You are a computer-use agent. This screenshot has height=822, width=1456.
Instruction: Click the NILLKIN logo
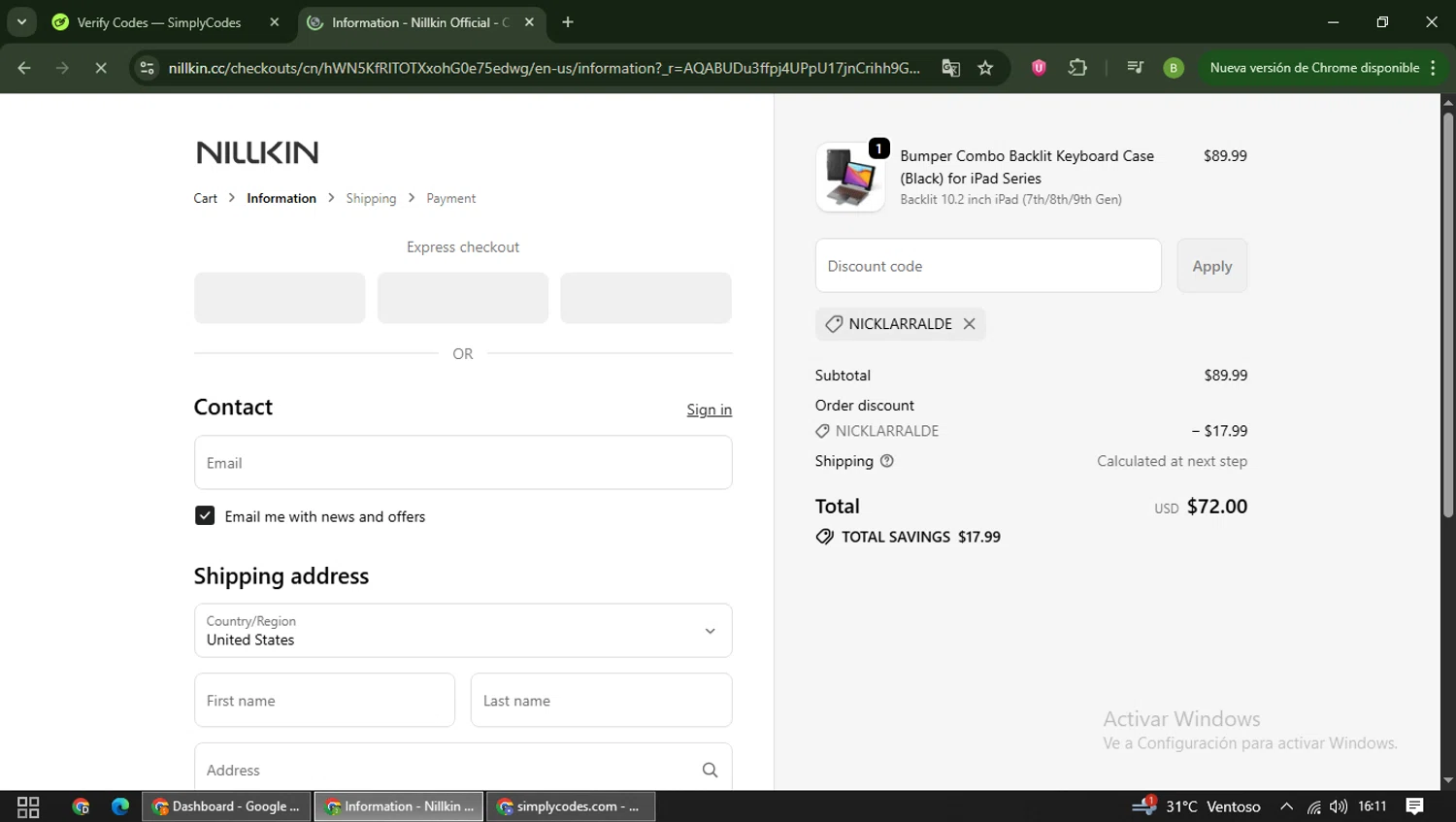(257, 152)
